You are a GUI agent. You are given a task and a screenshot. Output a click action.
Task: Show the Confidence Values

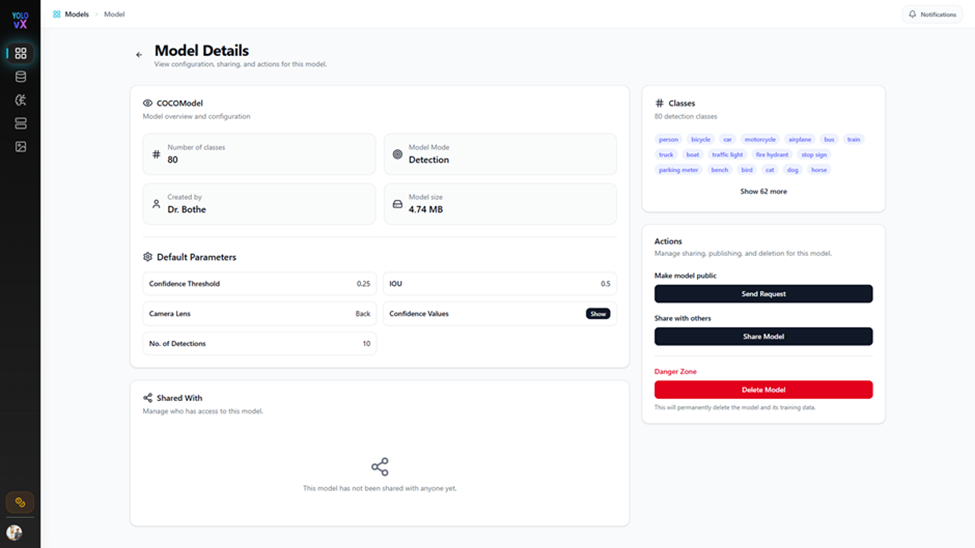(x=598, y=313)
